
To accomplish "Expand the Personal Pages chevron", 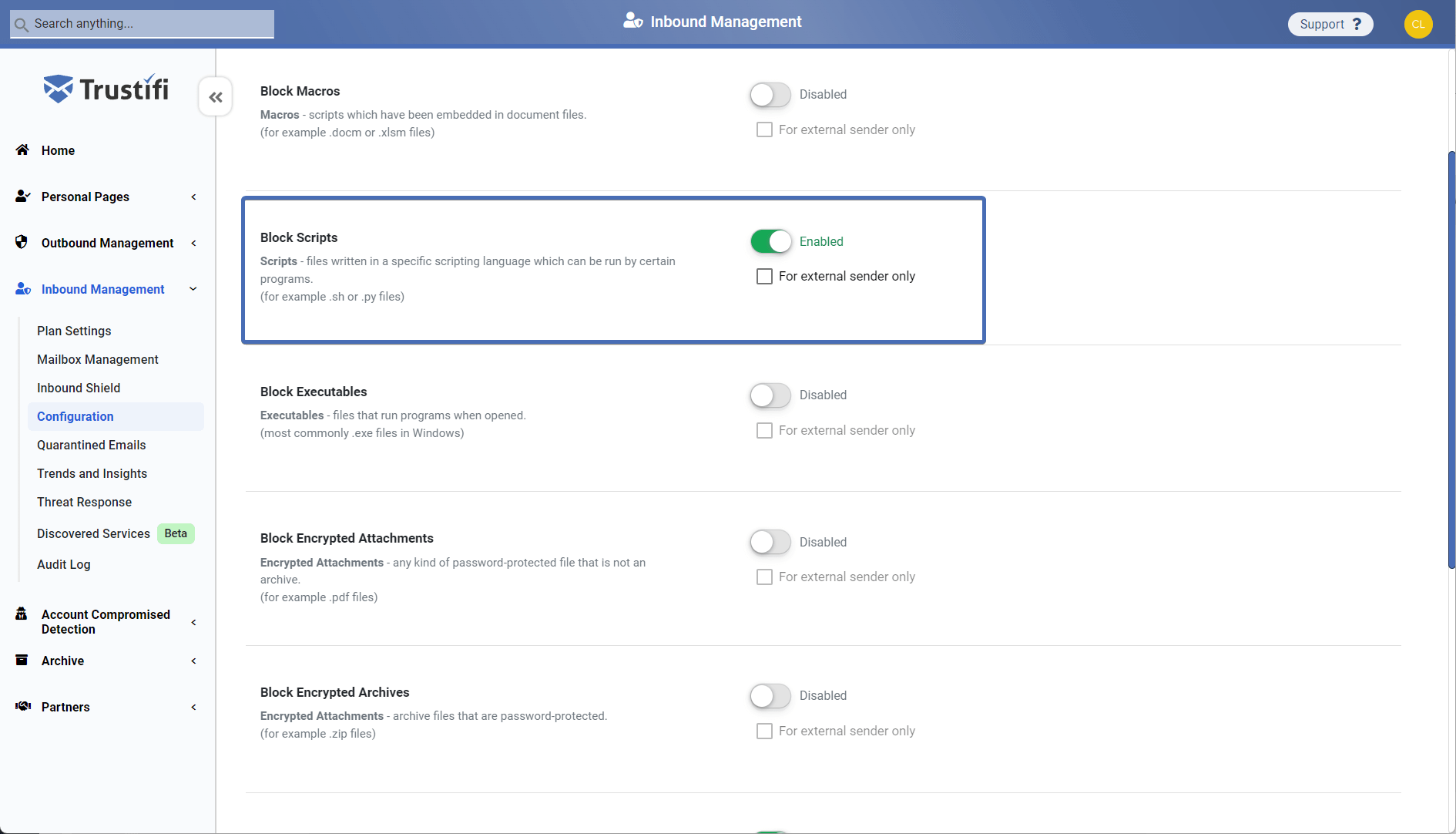I will click(193, 197).
